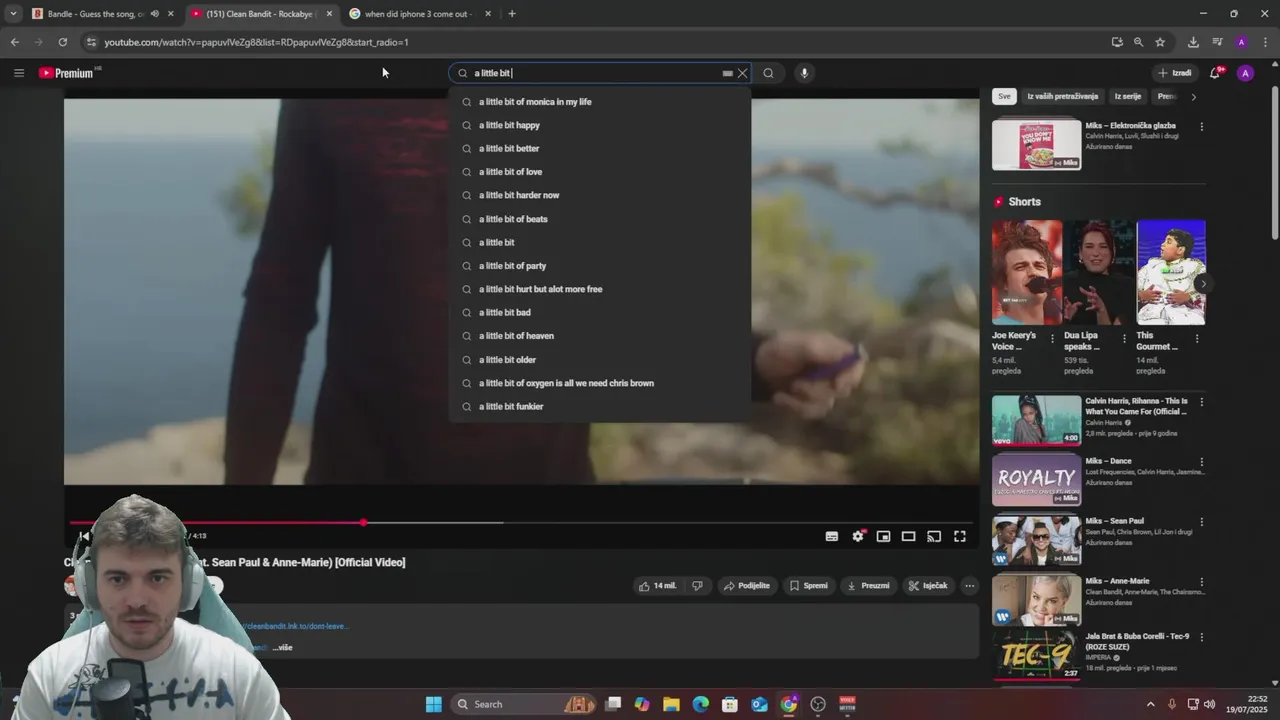Switch player to miniplayer mode
1280x720 pixels.
[x=883, y=537]
